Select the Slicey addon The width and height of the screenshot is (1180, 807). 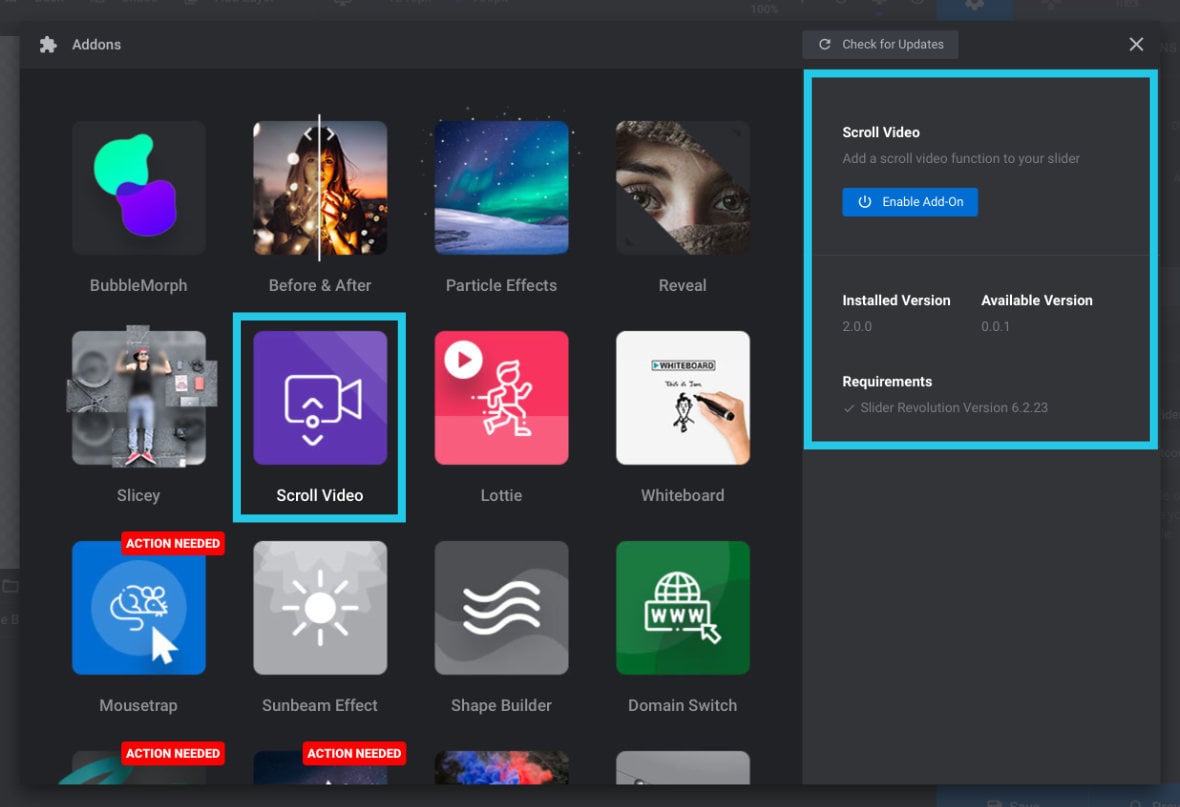click(138, 397)
